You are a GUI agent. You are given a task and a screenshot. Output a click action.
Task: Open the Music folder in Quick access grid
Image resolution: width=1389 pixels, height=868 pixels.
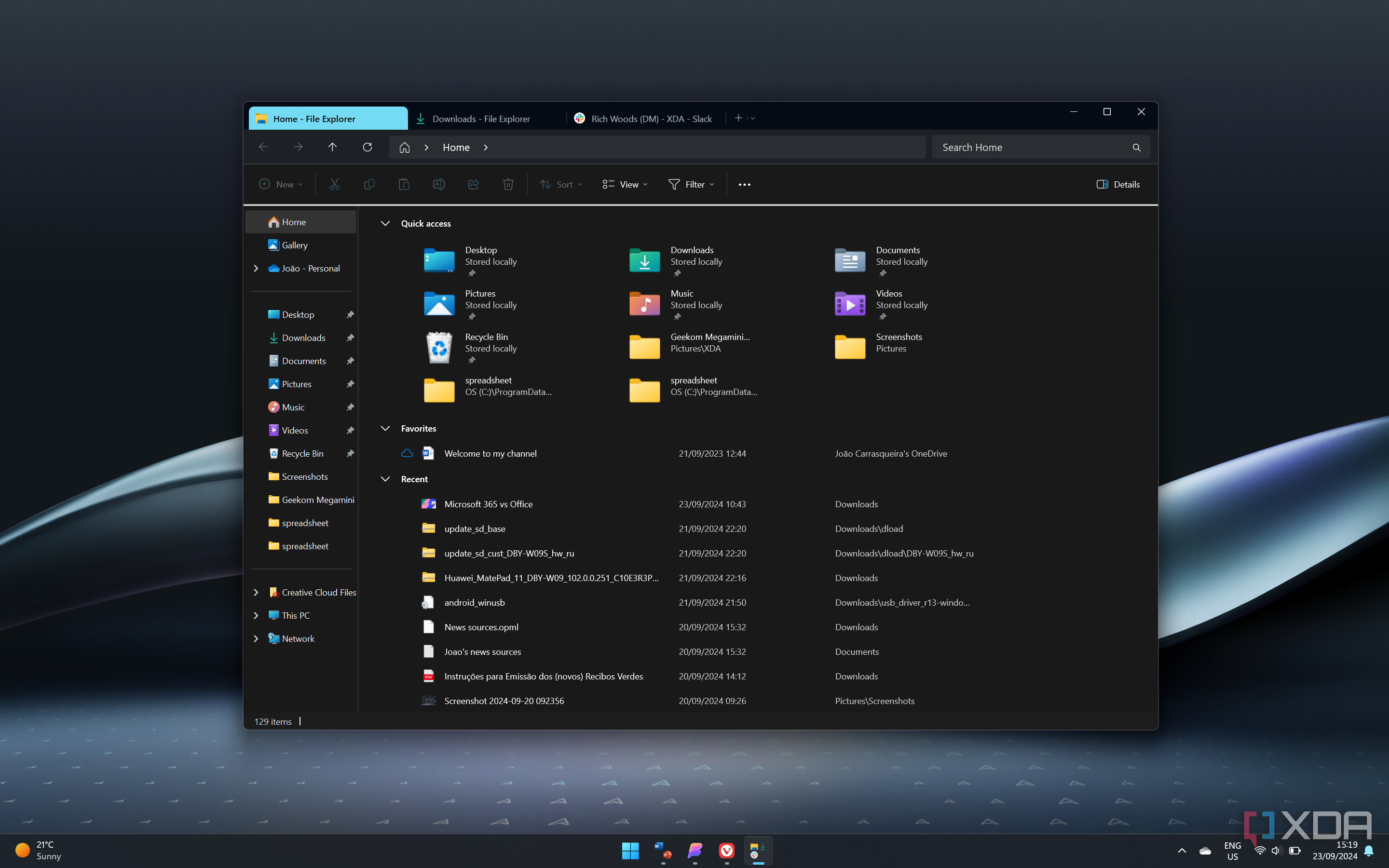(x=676, y=304)
